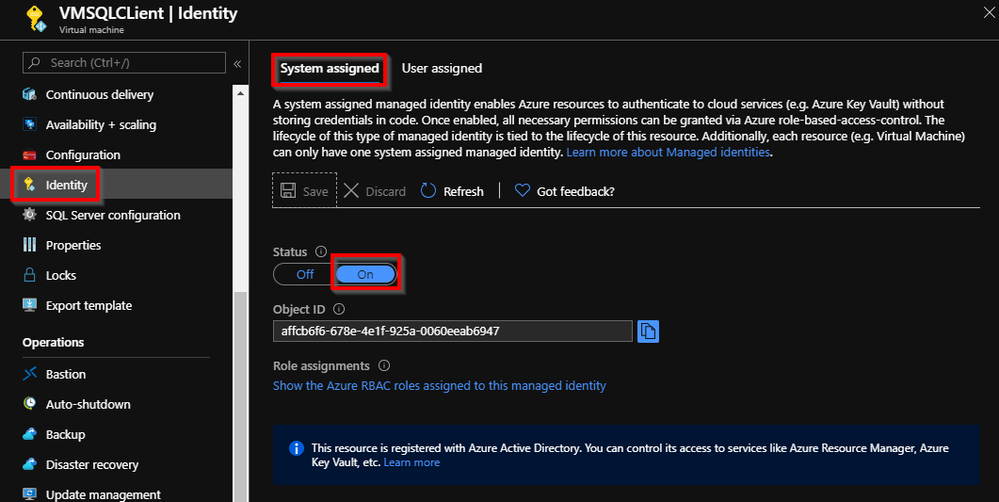Click the Refresh circular arrow icon
The image size is (999, 502).
428,191
